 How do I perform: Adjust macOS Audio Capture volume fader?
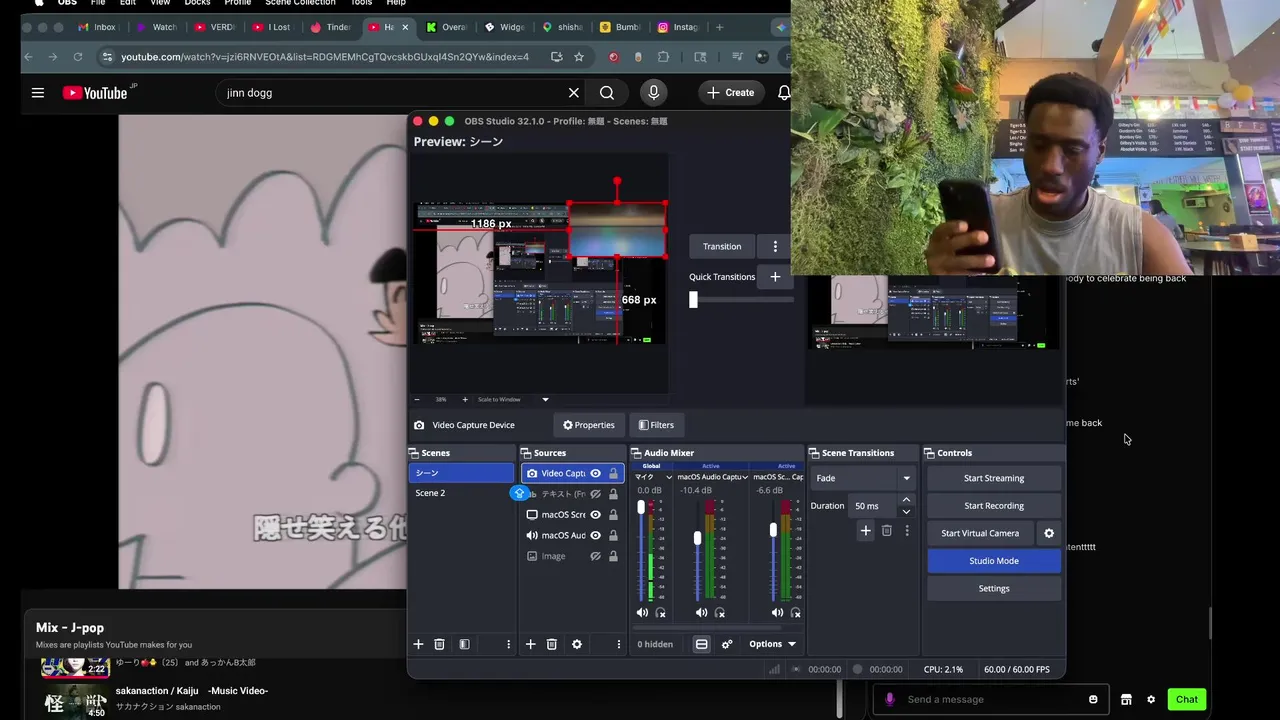click(x=697, y=538)
